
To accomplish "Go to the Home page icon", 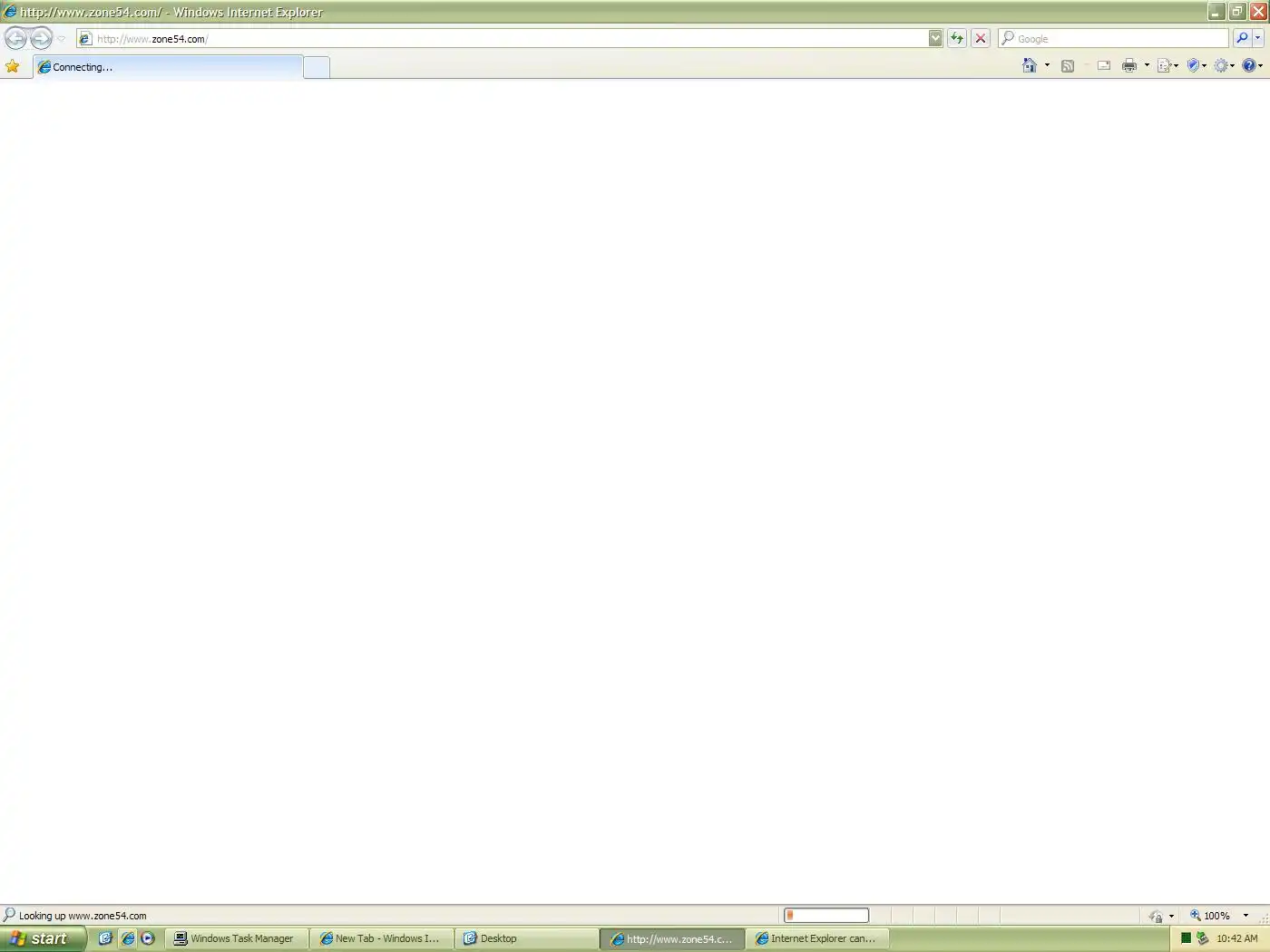I will pos(1030,65).
